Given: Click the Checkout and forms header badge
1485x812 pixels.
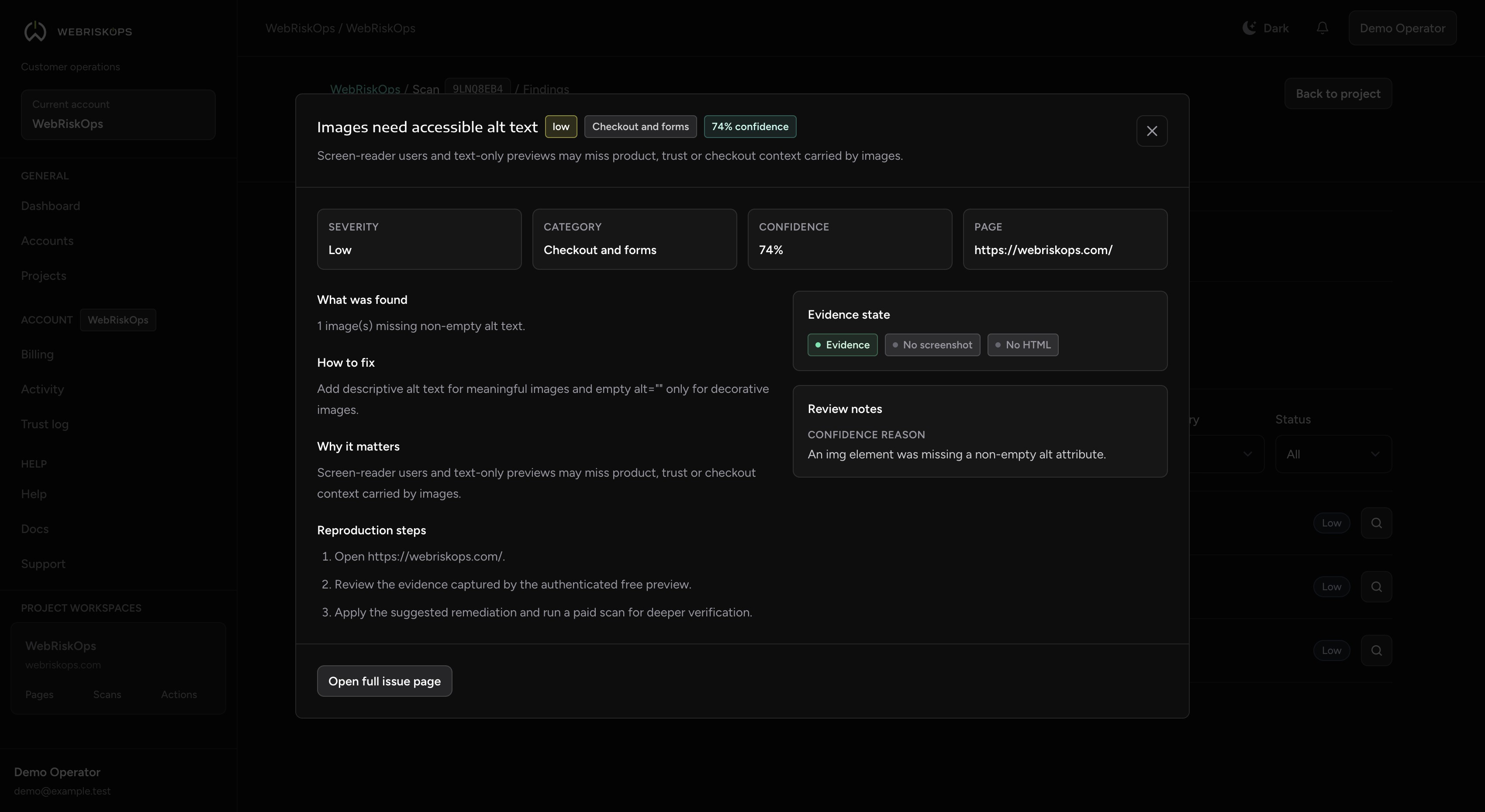Looking at the screenshot, I should 640,126.
